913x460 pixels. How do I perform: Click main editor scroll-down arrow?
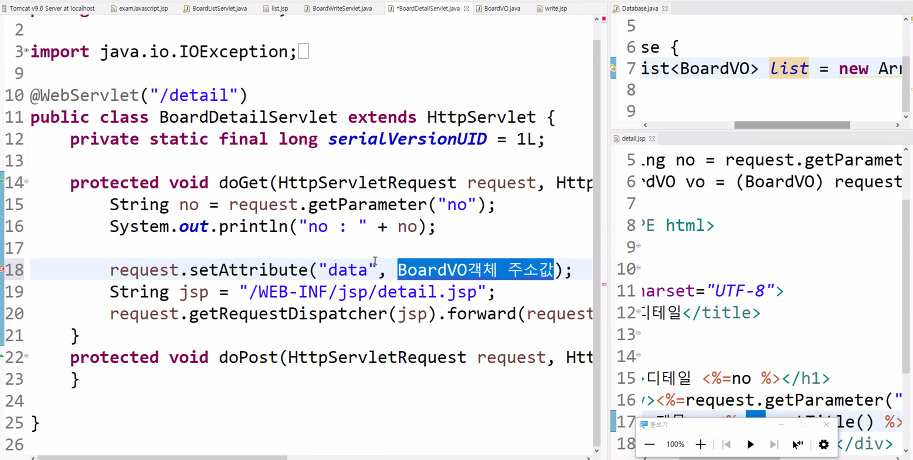pyautogui.click(x=596, y=450)
